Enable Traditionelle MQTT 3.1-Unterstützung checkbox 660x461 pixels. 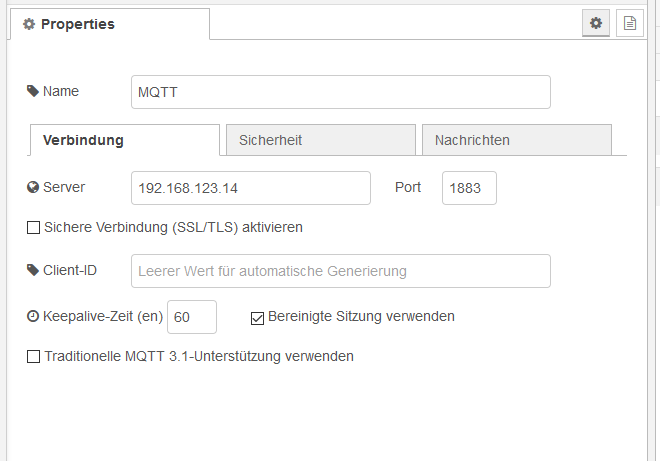[33, 356]
